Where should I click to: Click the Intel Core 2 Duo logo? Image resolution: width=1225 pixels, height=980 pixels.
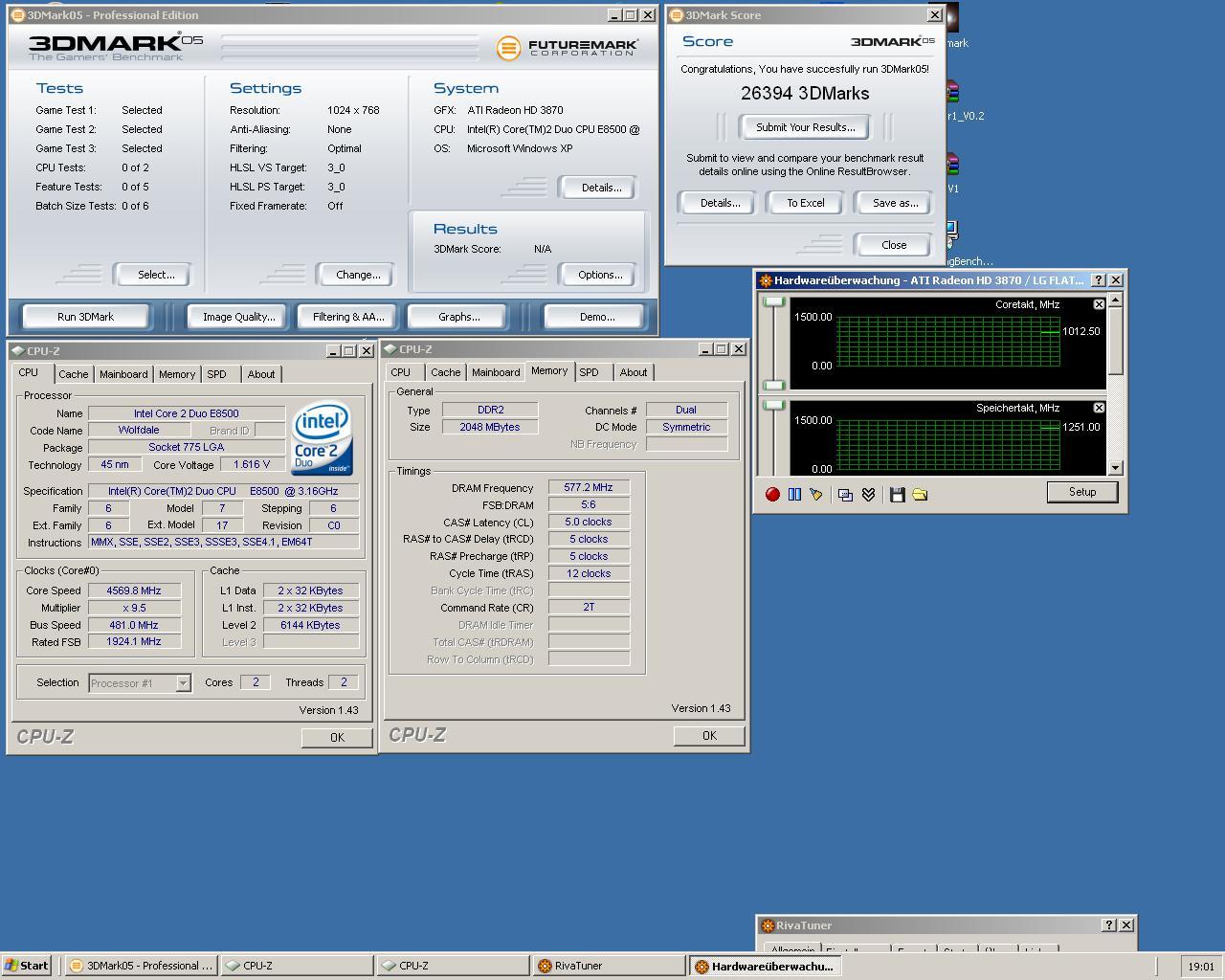pyautogui.click(x=323, y=437)
